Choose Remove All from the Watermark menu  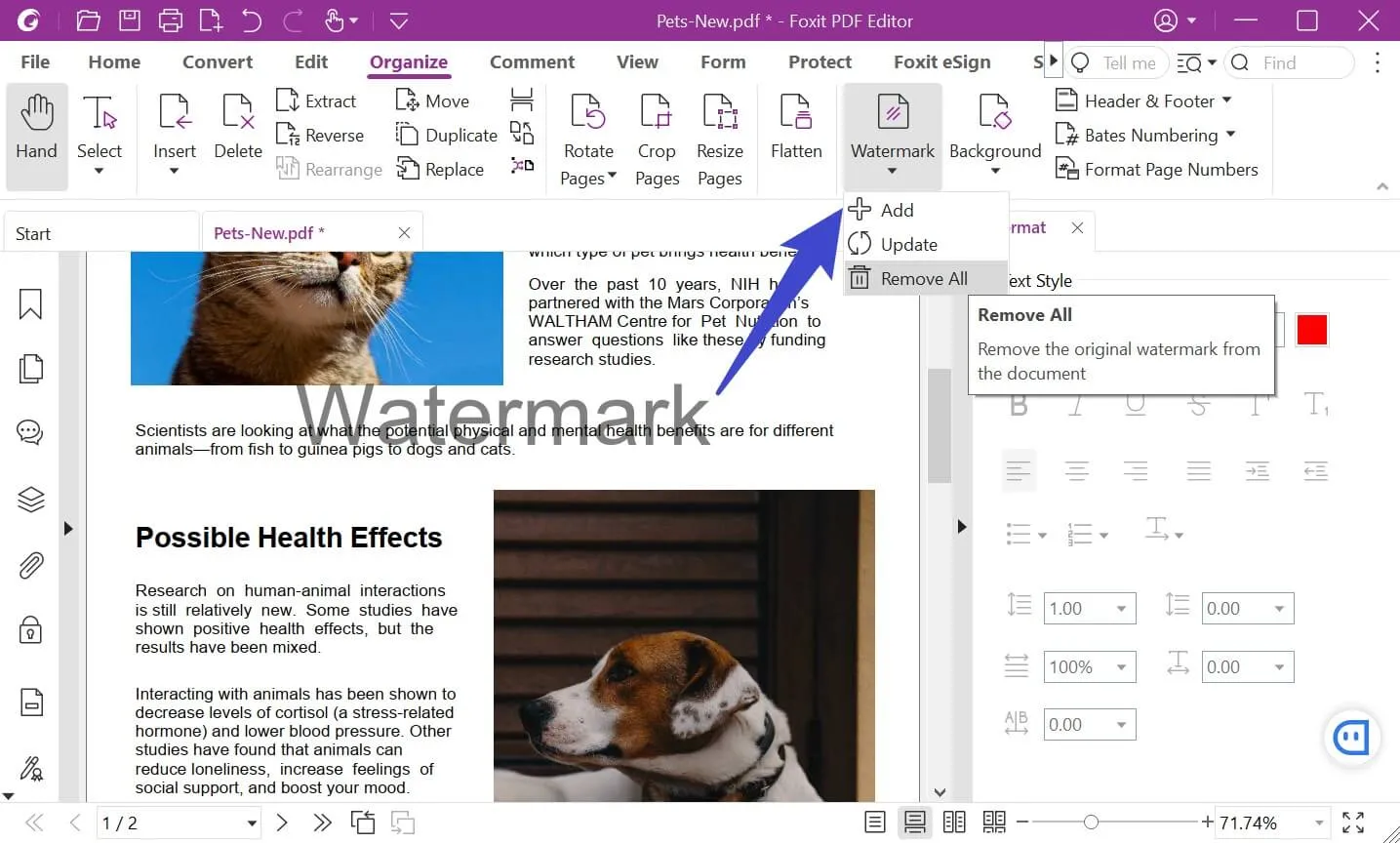(922, 278)
